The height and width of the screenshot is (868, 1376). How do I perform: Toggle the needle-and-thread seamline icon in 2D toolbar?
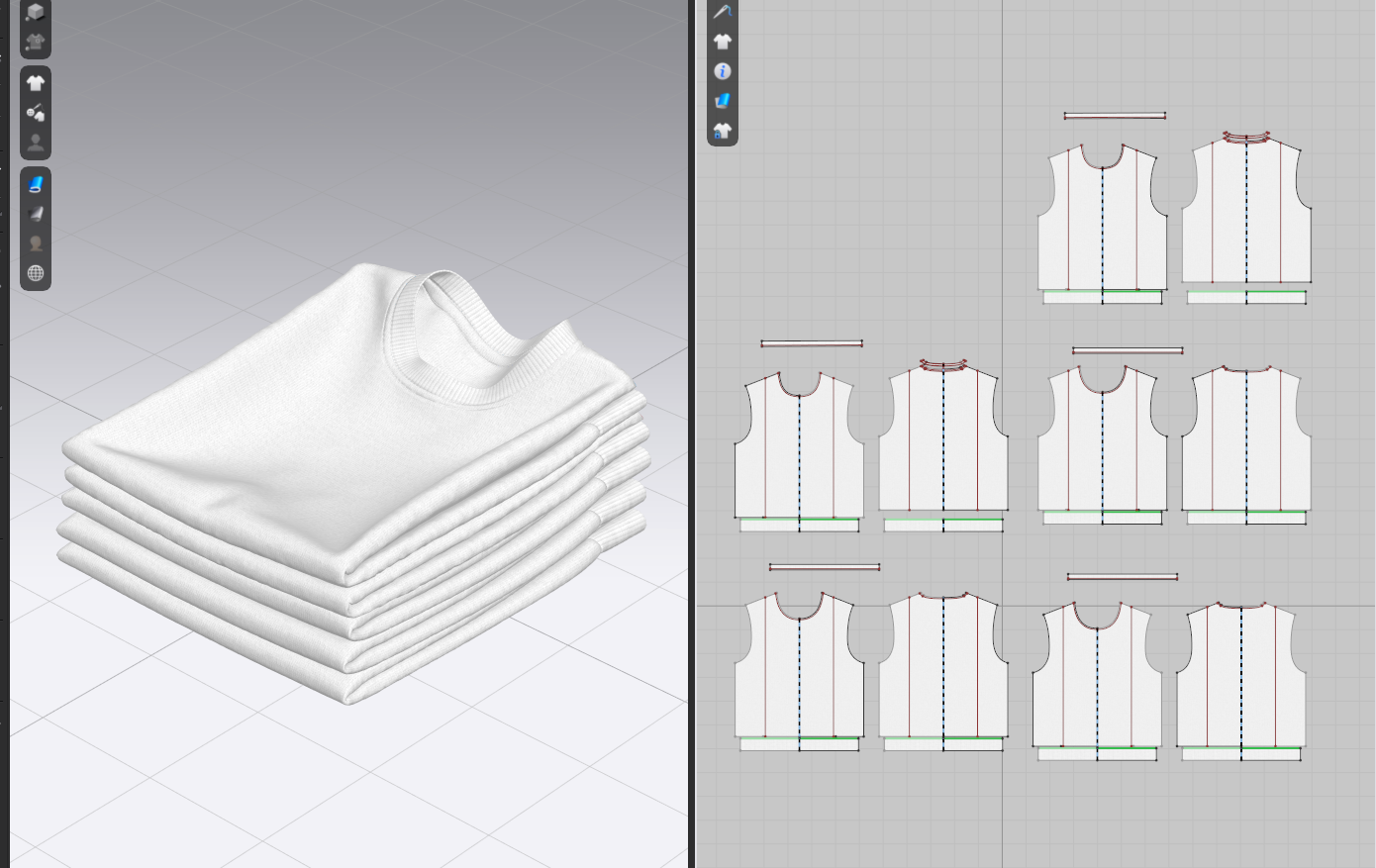tap(723, 13)
